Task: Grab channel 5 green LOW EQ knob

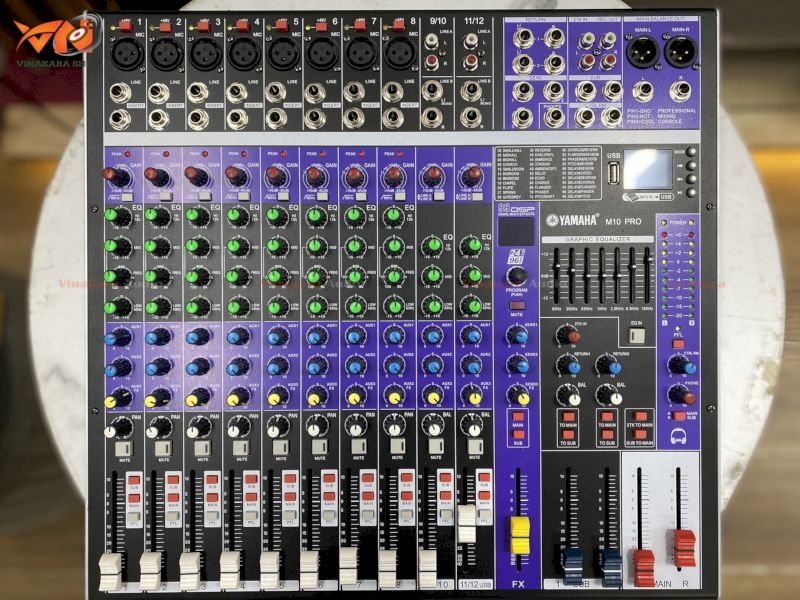Action: [277, 306]
